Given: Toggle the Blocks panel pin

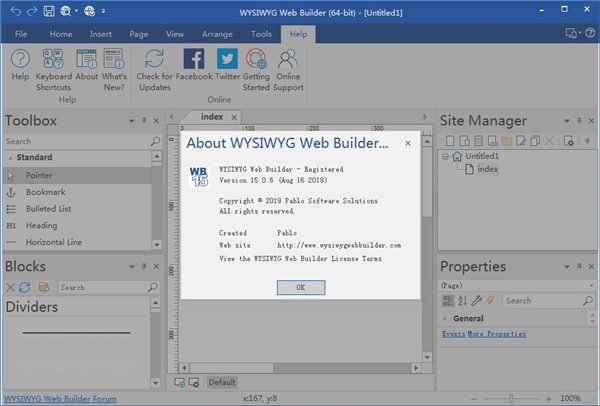Looking at the screenshot, I should click(x=144, y=266).
